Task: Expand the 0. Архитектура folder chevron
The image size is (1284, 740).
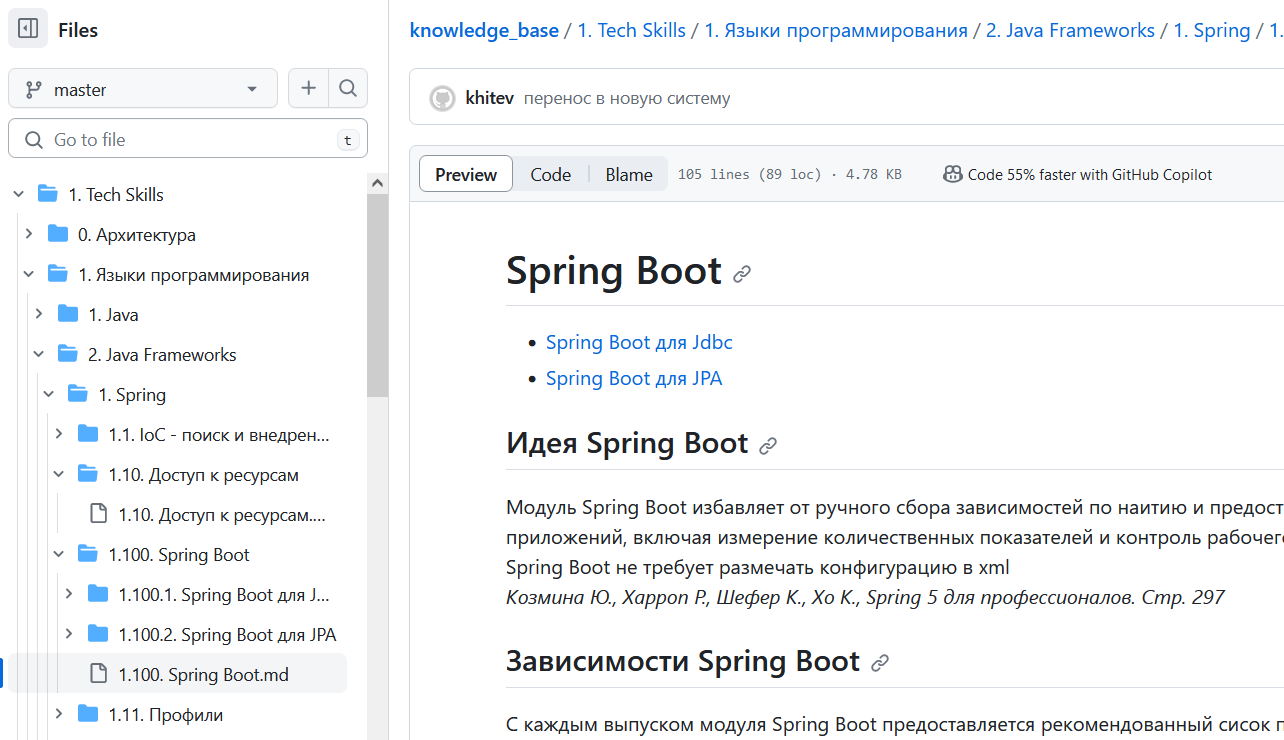Action: (28, 234)
